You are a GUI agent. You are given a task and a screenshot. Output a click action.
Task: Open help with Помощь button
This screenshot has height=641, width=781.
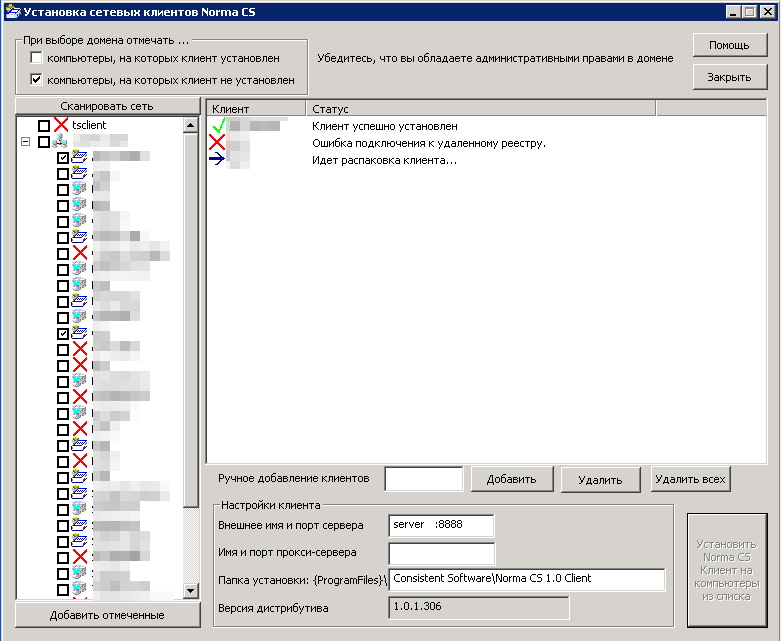[729, 45]
